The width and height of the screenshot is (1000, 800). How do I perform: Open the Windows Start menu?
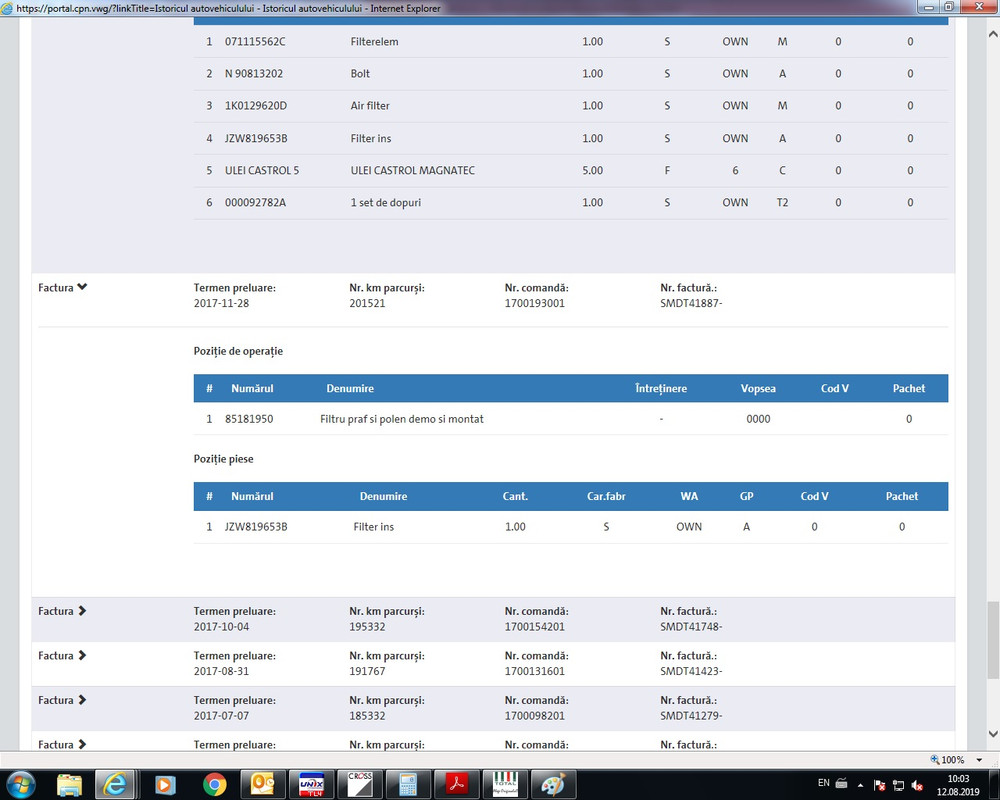pos(20,784)
